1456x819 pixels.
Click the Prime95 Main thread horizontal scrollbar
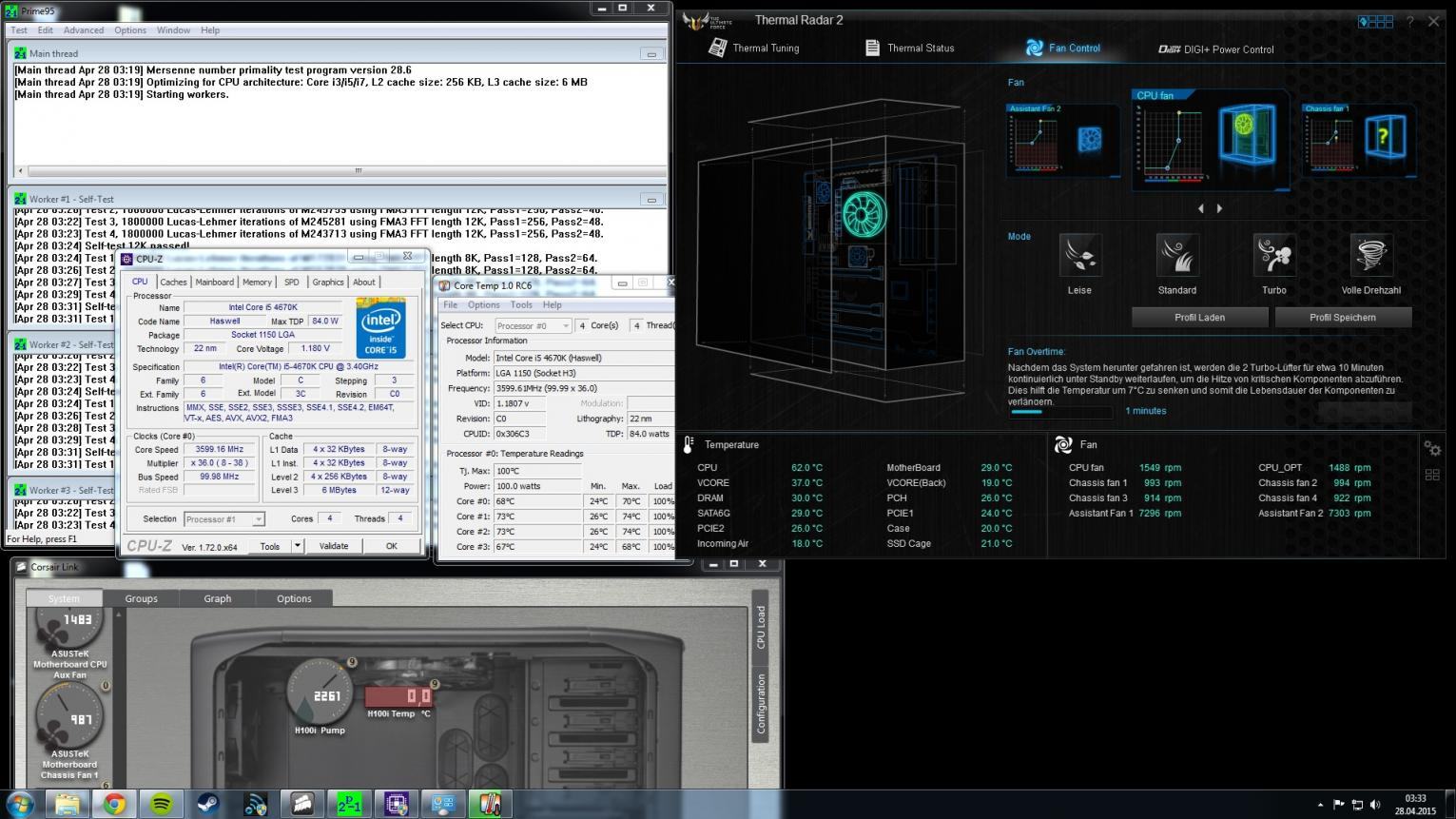[341, 171]
